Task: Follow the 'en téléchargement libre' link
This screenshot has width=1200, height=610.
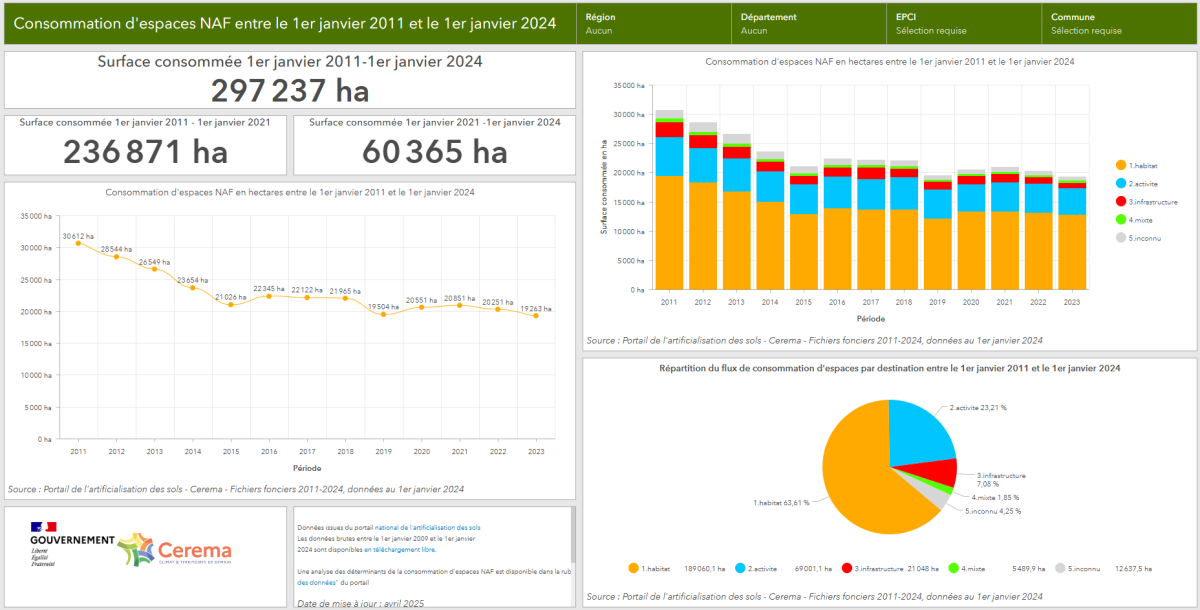Action: pyautogui.click(x=400, y=550)
